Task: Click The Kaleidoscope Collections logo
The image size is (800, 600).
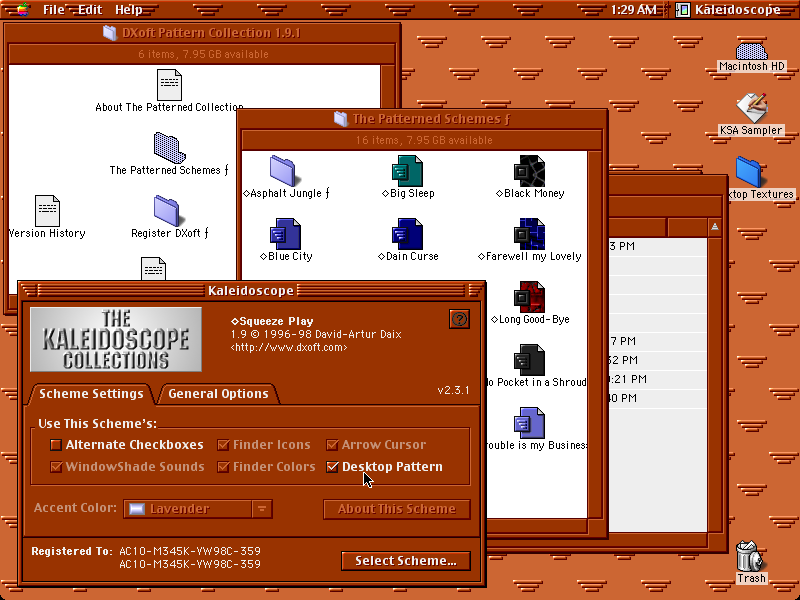Action: (x=116, y=339)
